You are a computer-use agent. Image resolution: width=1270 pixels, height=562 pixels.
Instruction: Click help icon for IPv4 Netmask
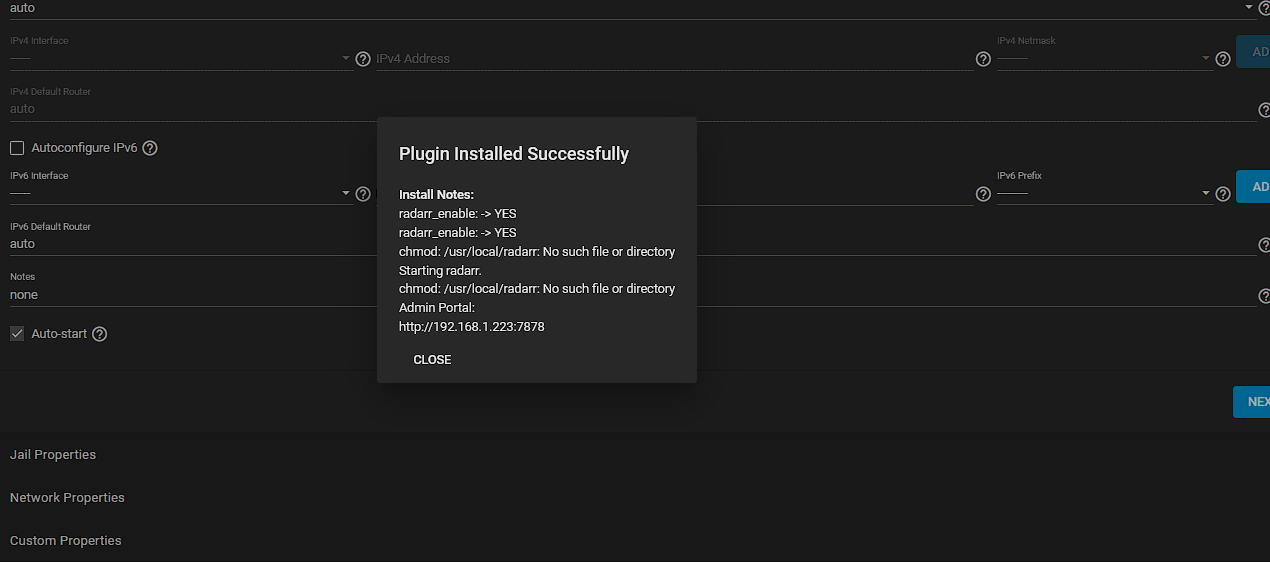(x=1222, y=59)
